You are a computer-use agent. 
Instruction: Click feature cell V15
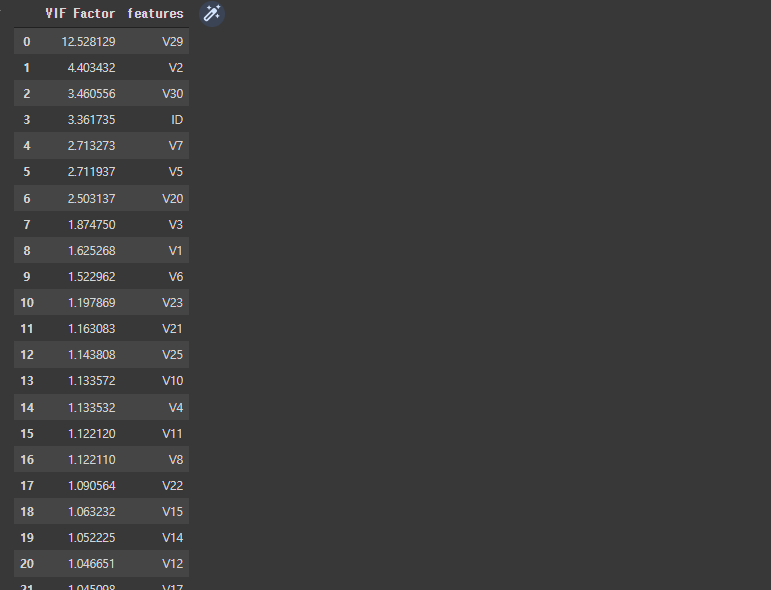tap(173, 512)
